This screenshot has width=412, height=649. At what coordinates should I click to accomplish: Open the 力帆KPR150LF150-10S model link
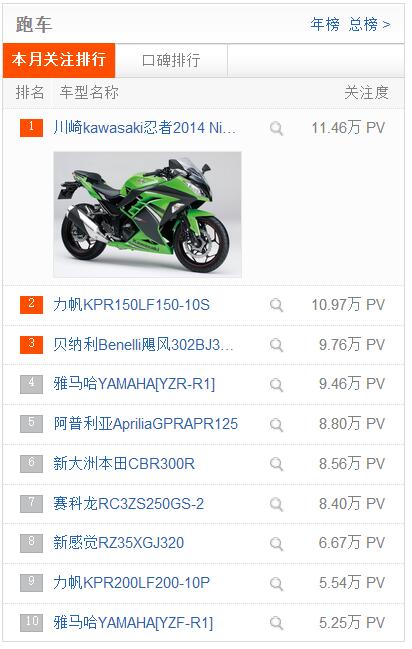(x=131, y=305)
